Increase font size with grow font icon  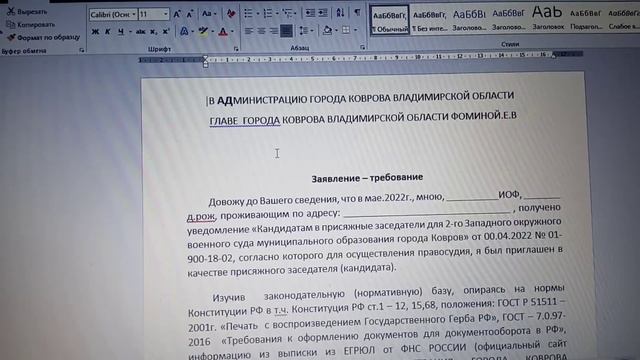[177, 14]
